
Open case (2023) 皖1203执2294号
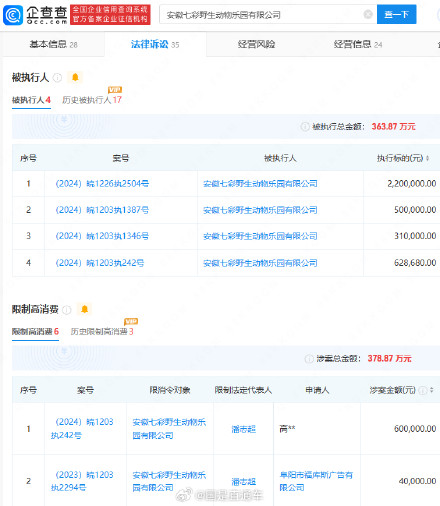tap(82, 481)
